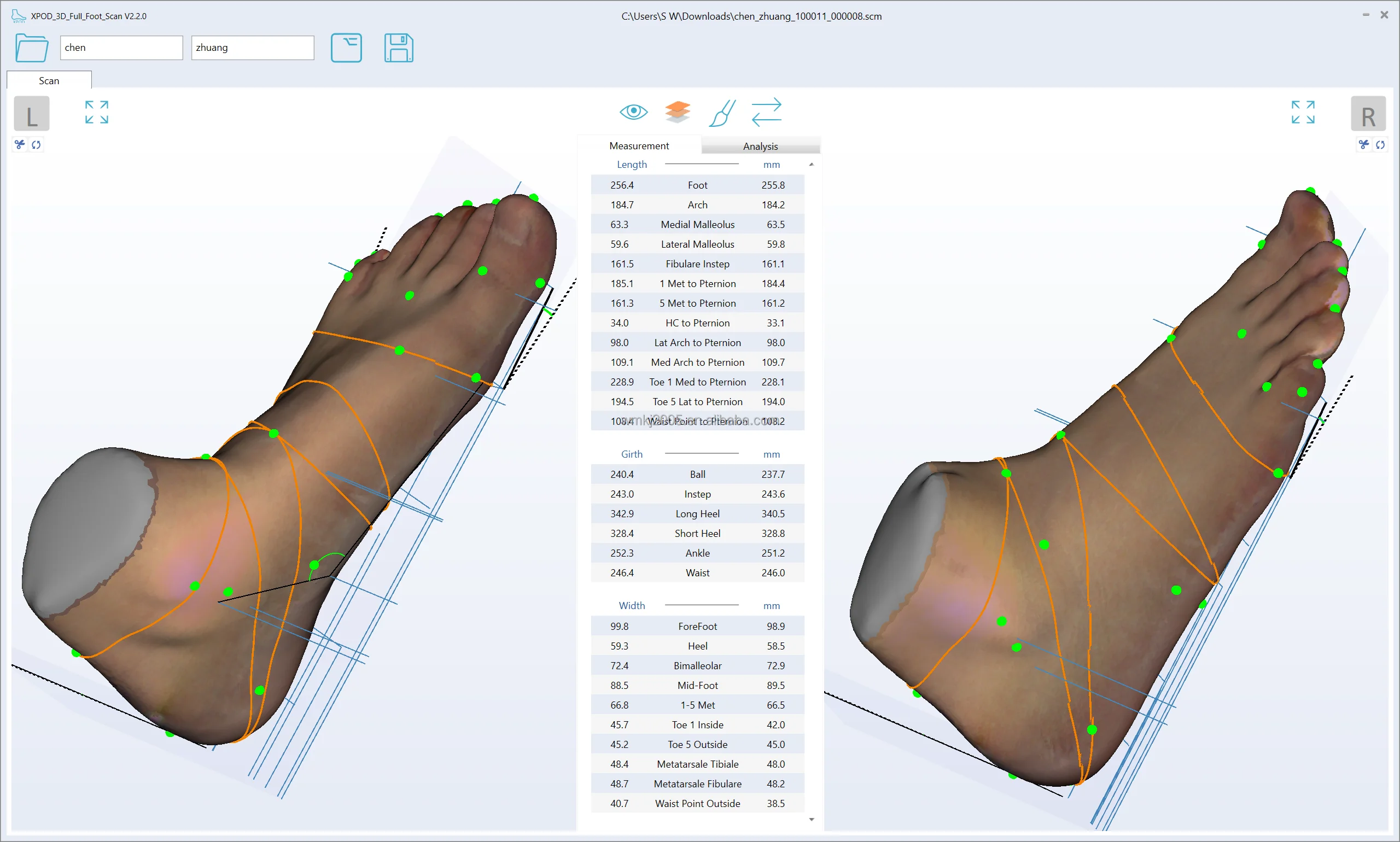The height and width of the screenshot is (842, 1400).
Task: Click the first name field containing chen
Action: click(x=121, y=48)
